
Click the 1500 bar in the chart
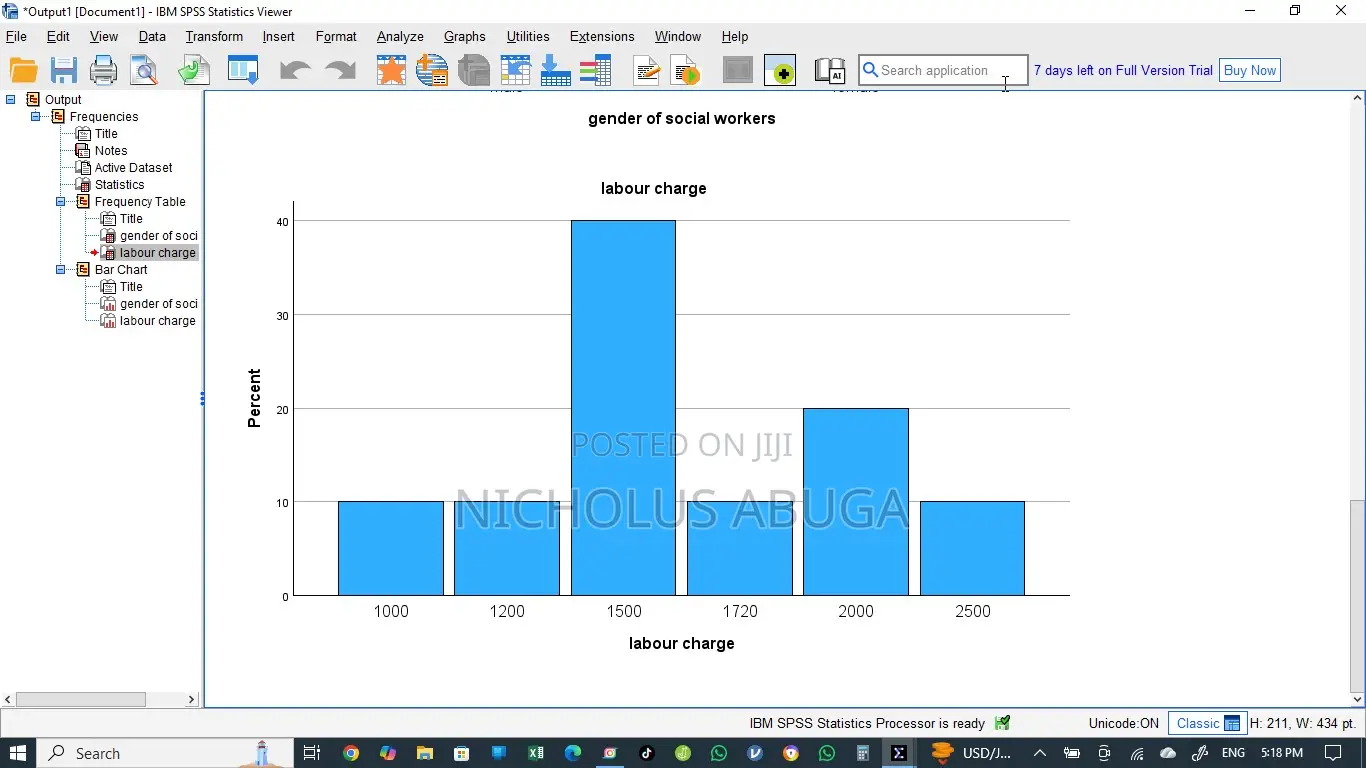(623, 408)
